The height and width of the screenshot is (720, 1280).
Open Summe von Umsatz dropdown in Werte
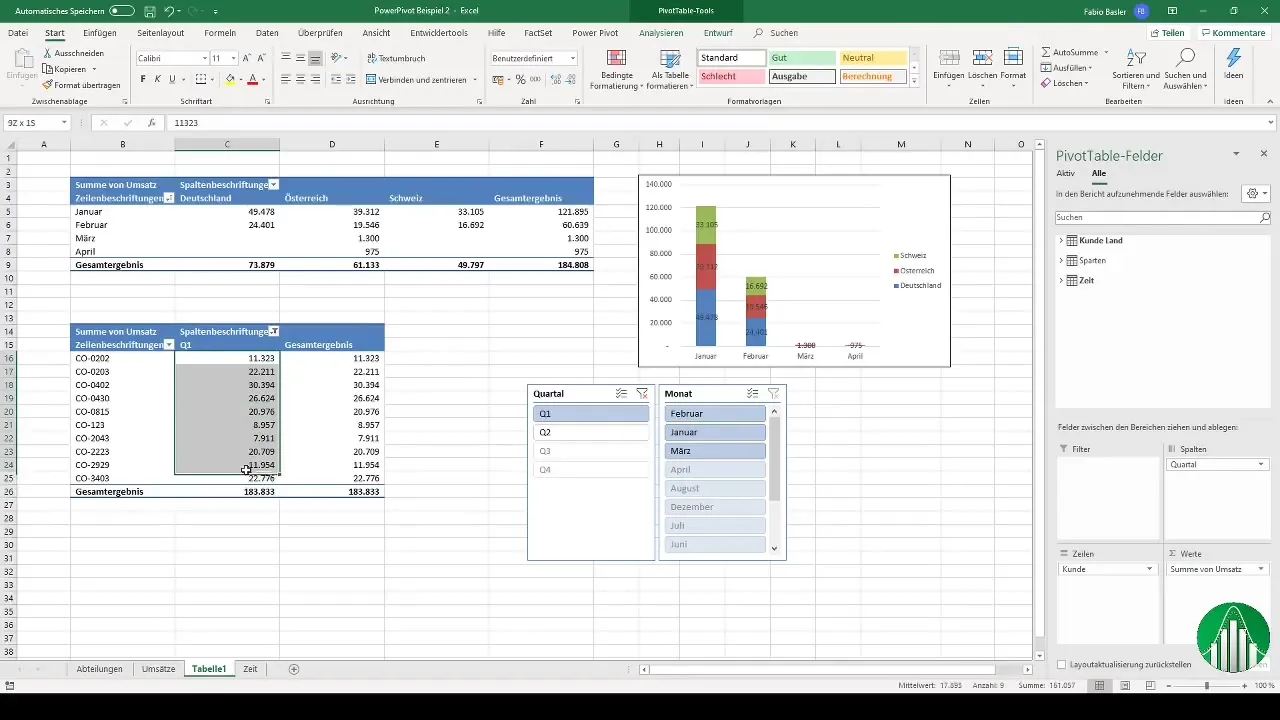(x=1261, y=569)
